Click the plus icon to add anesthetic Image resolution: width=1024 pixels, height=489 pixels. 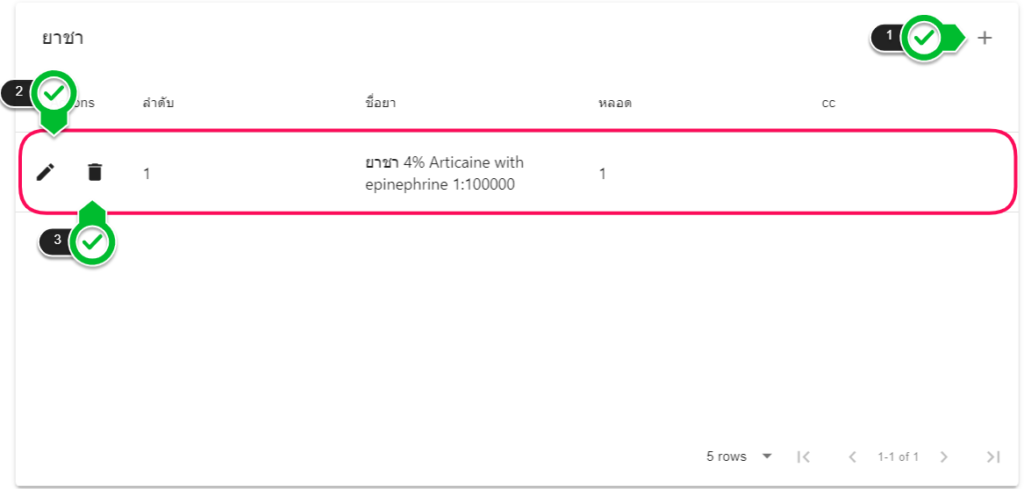(x=985, y=38)
